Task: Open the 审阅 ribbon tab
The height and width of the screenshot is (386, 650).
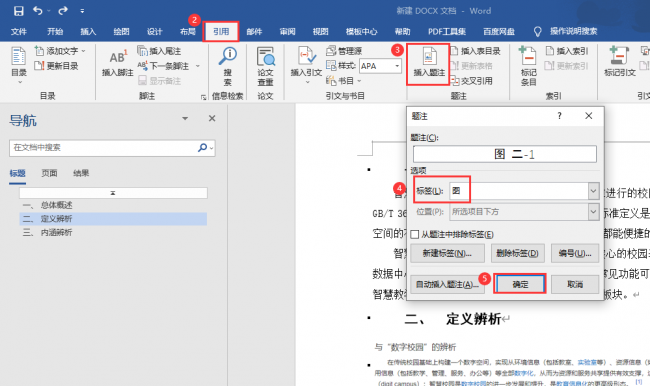Action: pyautogui.click(x=287, y=32)
